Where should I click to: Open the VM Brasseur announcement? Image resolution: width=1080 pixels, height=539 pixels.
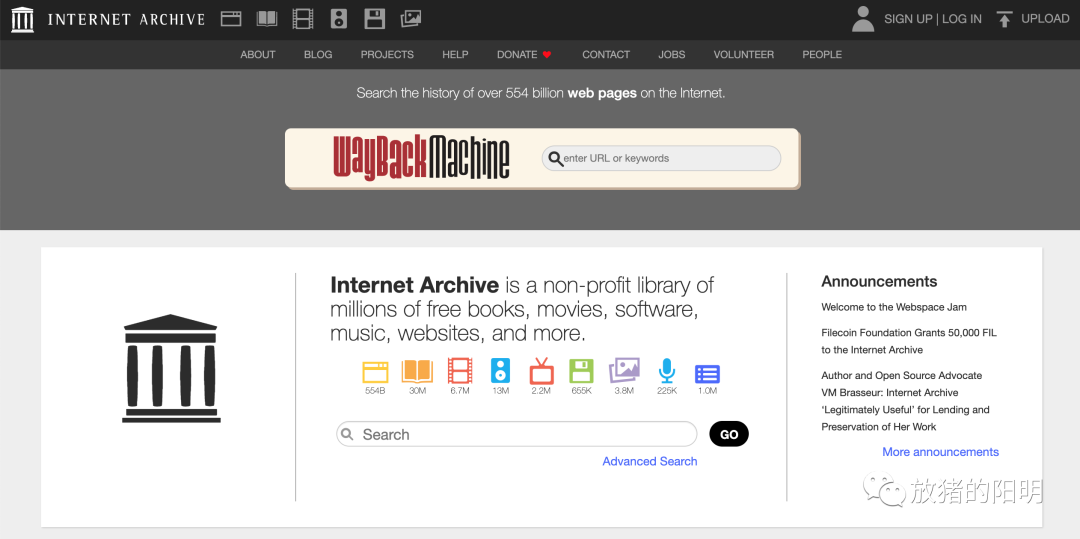click(905, 401)
